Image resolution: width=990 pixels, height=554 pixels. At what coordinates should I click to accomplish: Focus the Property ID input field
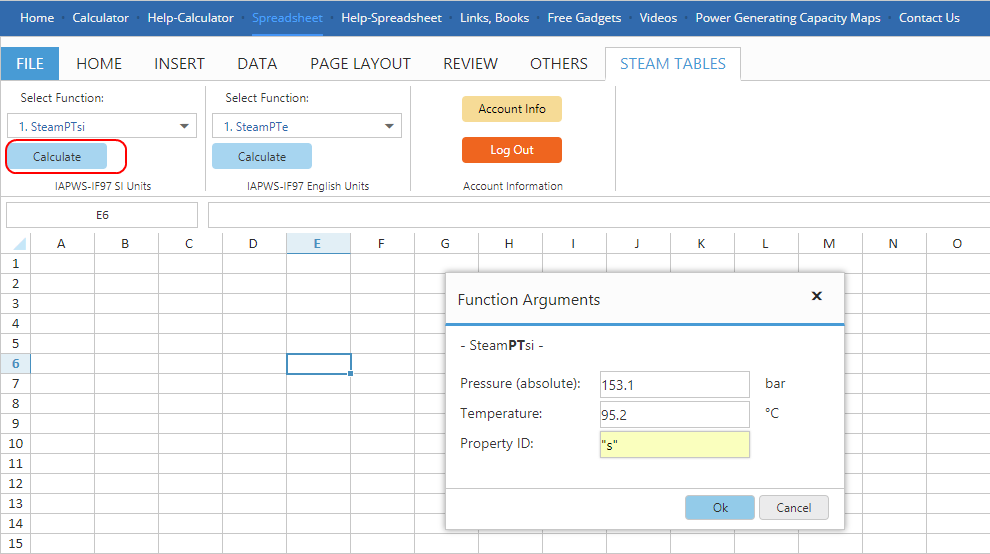(674, 445)
